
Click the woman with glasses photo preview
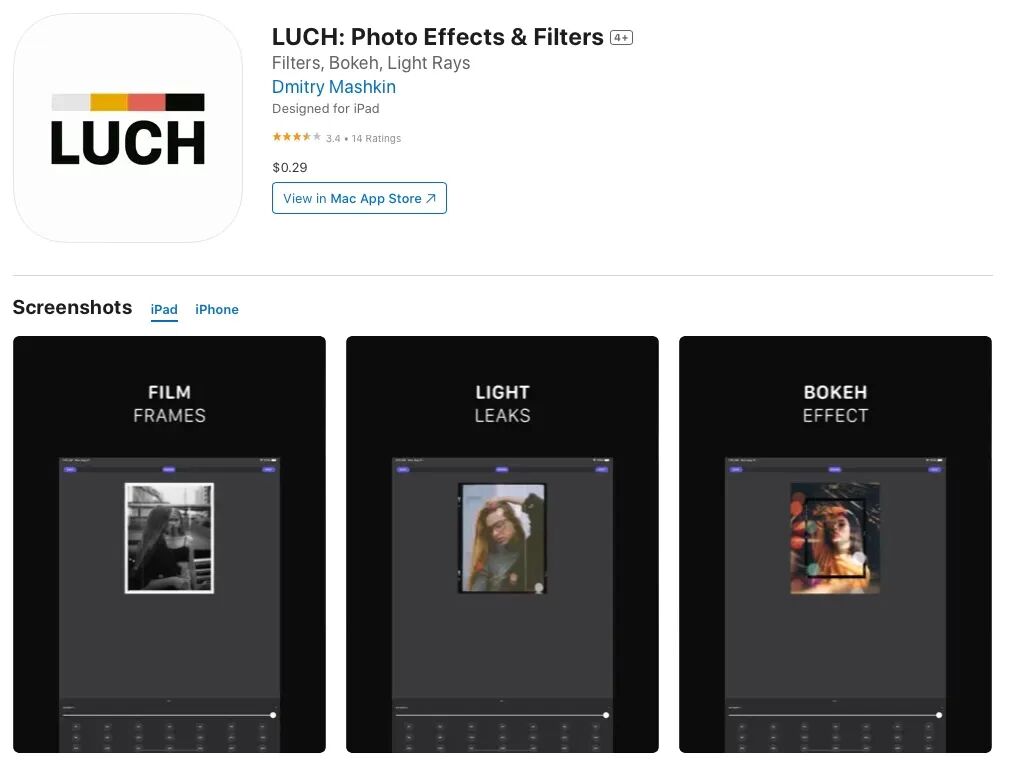point(503,538)
